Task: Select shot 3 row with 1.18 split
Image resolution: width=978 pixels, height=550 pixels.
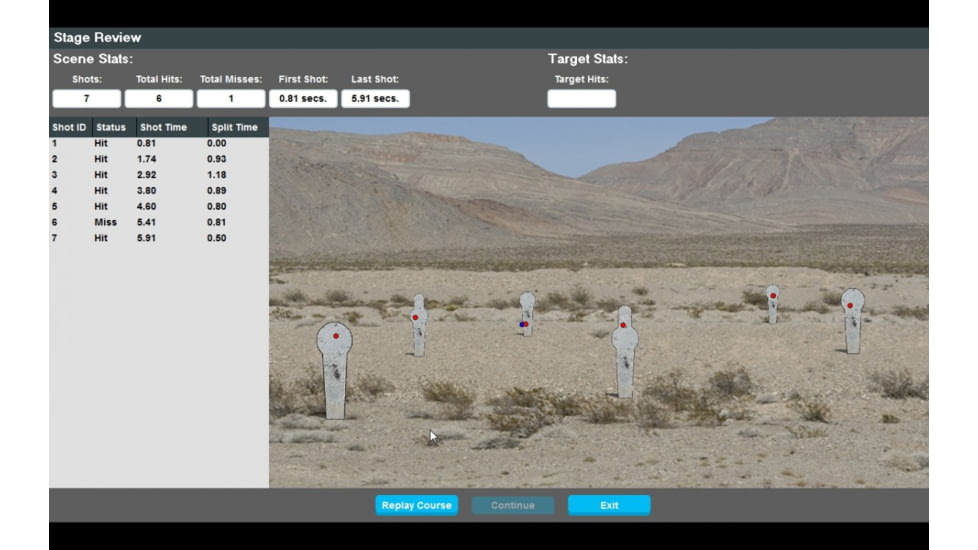Action: tap(158, 175)
